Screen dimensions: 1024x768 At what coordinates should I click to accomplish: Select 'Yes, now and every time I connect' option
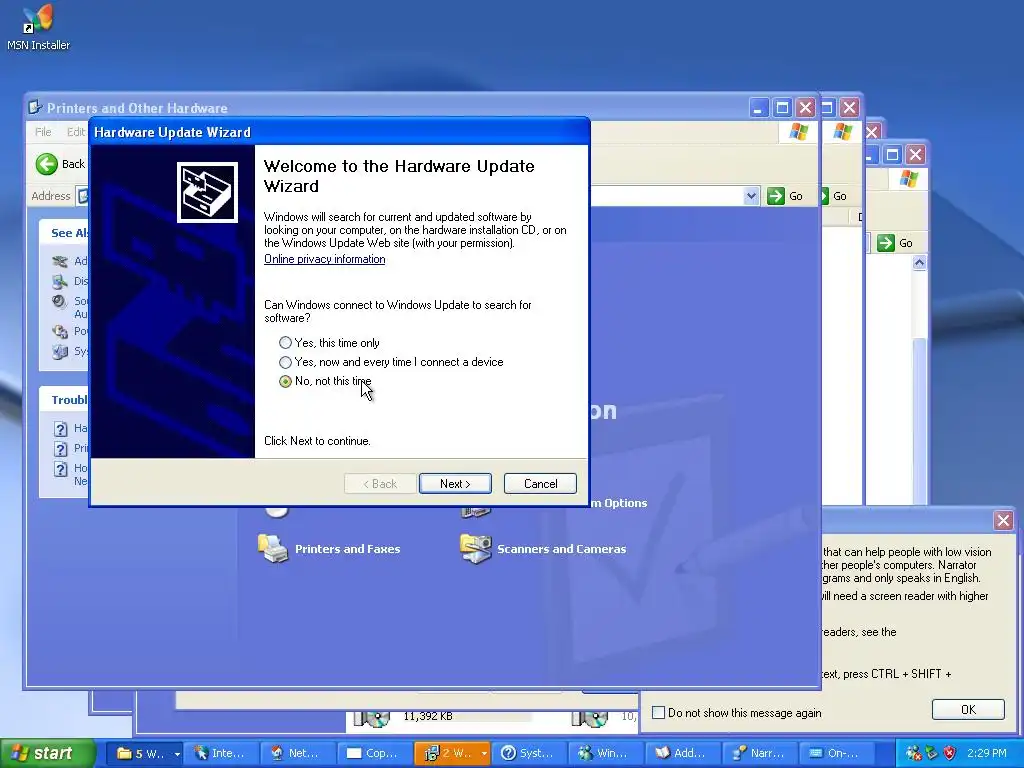[x=391, y=362]
